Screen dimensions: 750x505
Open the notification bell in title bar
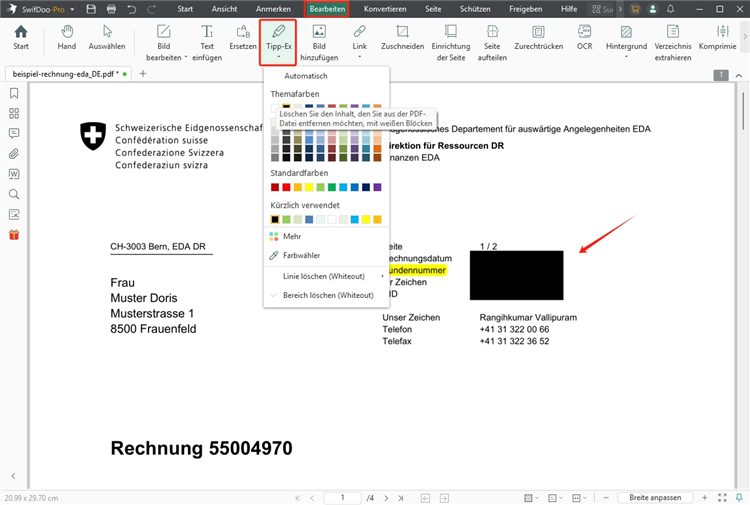[671, 9]
